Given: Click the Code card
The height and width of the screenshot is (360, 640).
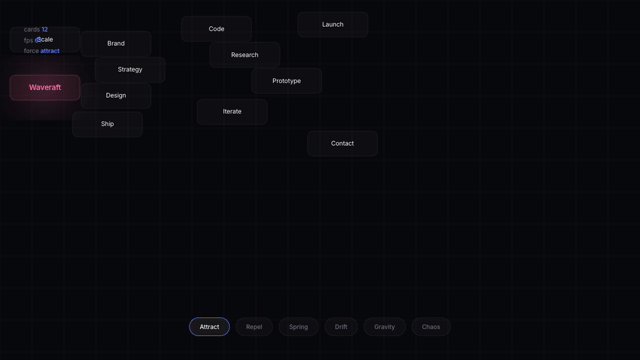Looking at the screenshot, I should (x=216, y=29).
